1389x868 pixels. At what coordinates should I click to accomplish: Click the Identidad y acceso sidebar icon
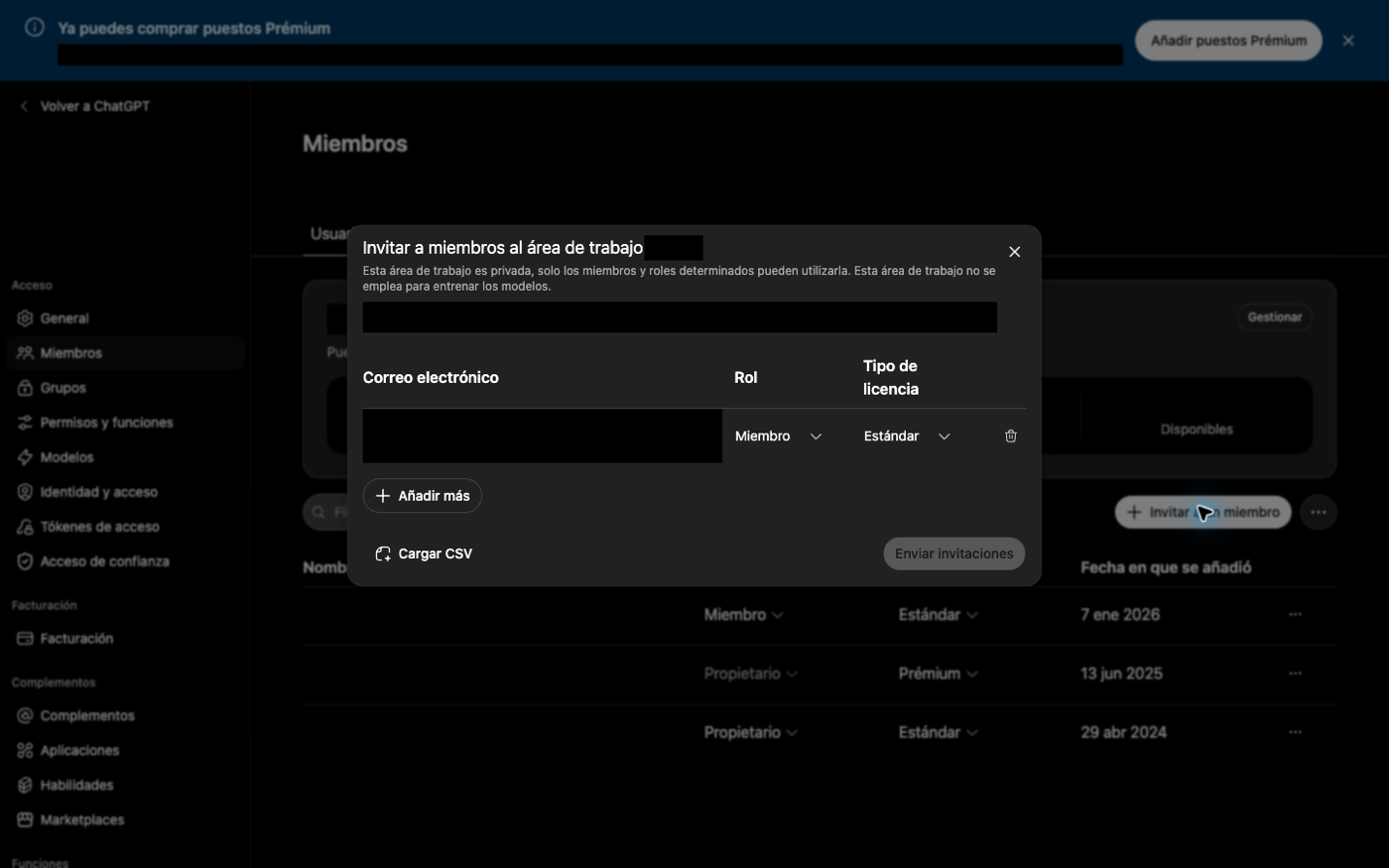(x=25, y=492)
